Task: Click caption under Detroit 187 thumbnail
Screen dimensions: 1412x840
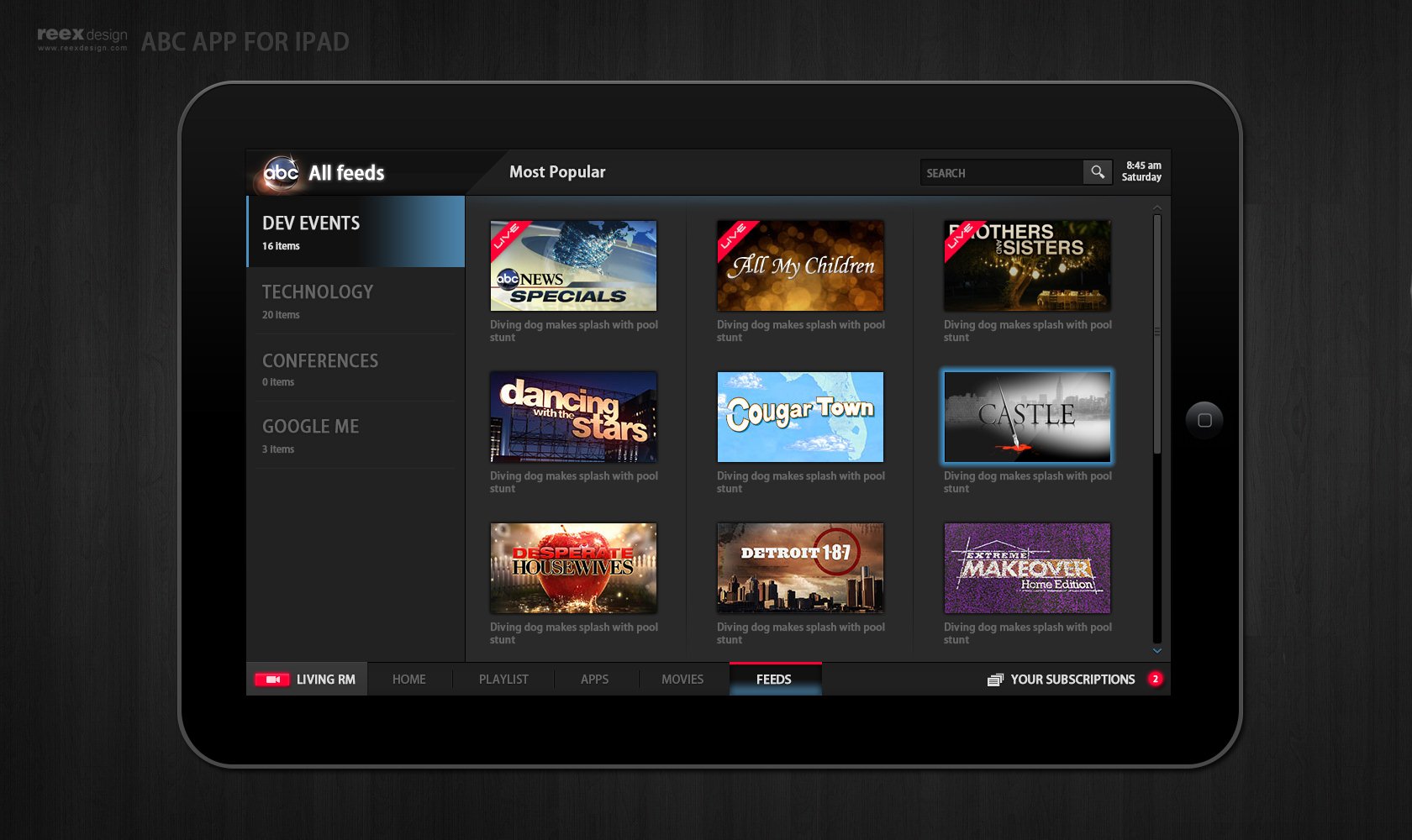Action: pos(801,633)
